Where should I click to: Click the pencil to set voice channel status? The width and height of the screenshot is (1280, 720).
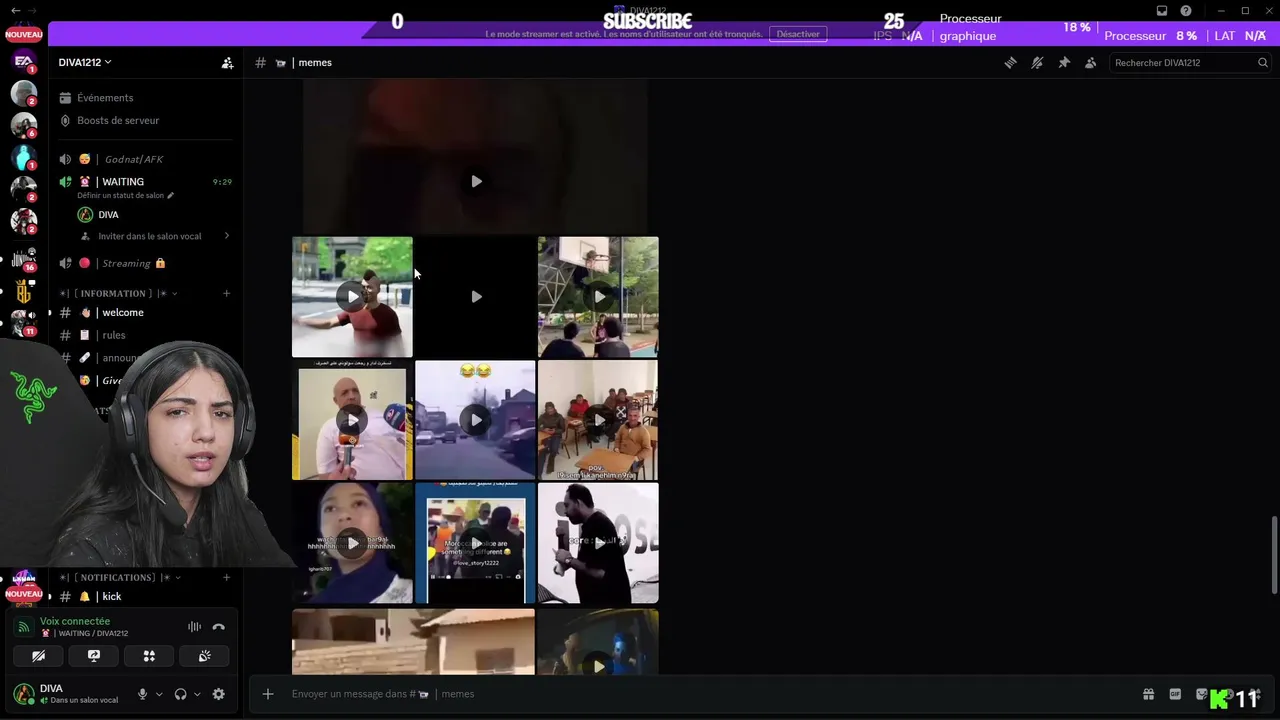pos(171,196)
